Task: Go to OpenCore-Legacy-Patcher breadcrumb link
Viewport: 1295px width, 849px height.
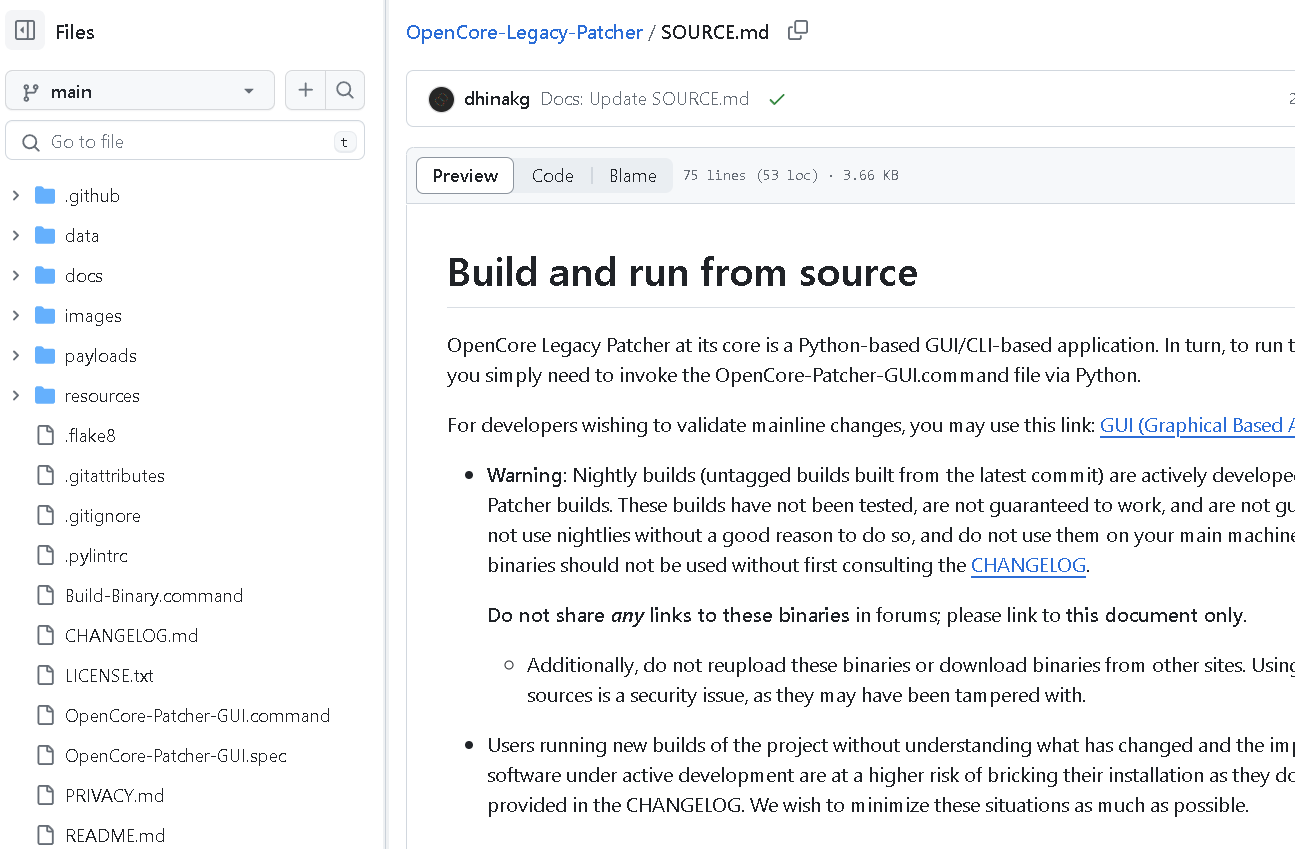Action: coord(524,32)
